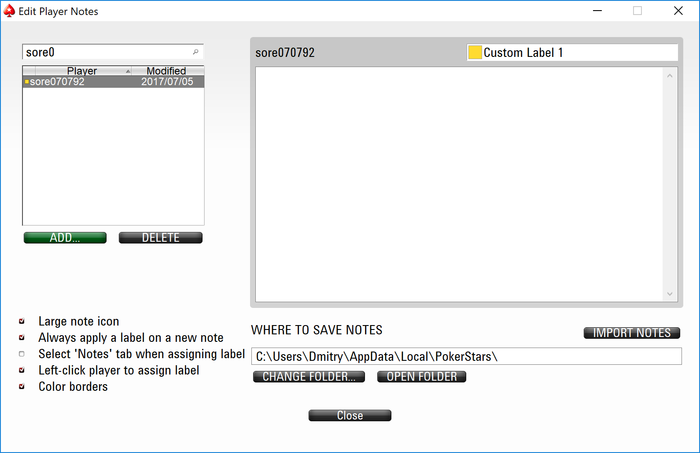Click the DELETE button
Viewport: 700px width, 453px height.
click(161, 238)
